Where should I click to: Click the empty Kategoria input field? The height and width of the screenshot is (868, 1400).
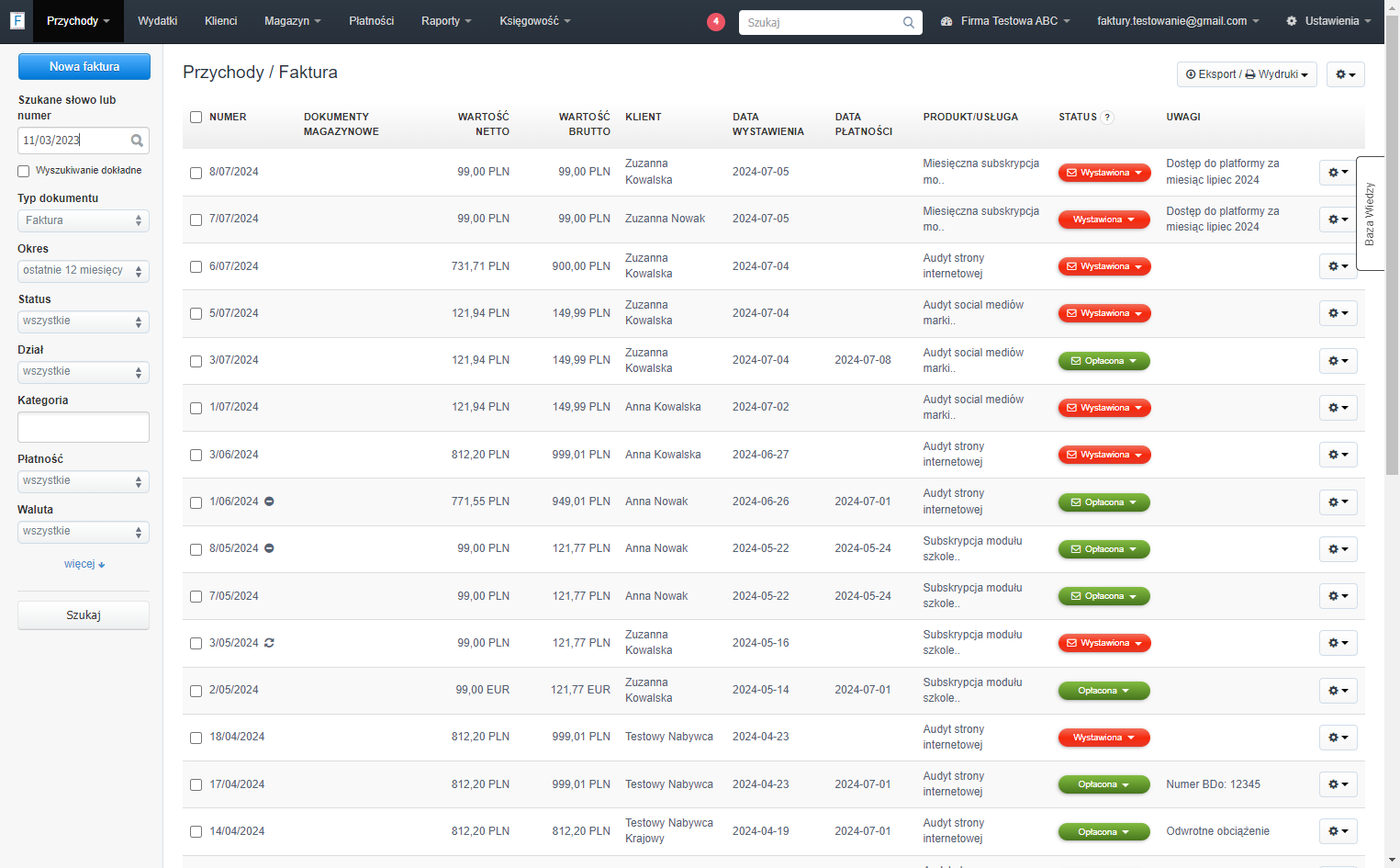(84, 427)
